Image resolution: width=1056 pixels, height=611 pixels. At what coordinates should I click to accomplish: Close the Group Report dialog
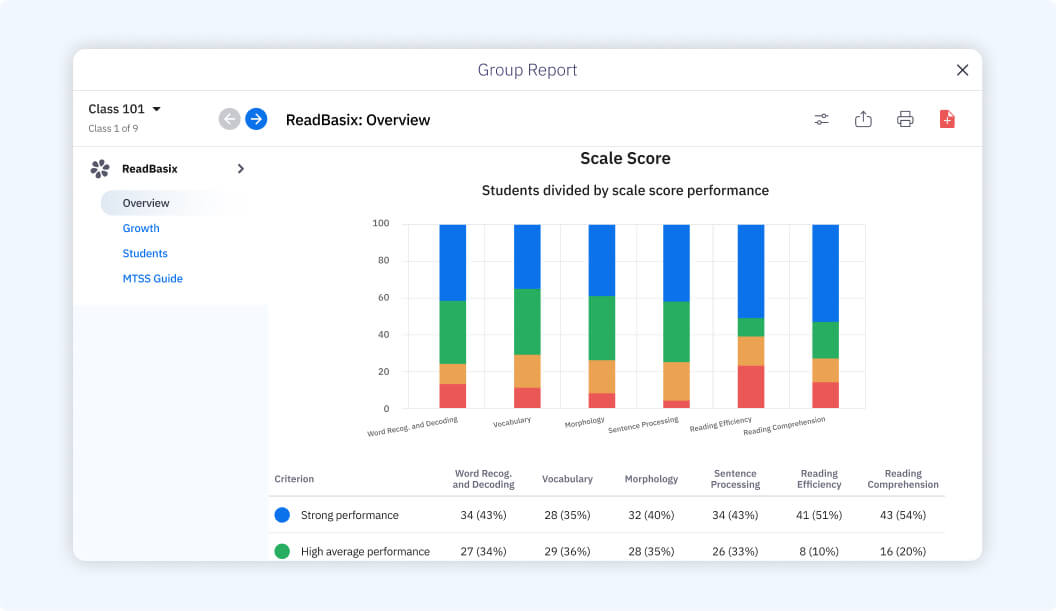962,70
